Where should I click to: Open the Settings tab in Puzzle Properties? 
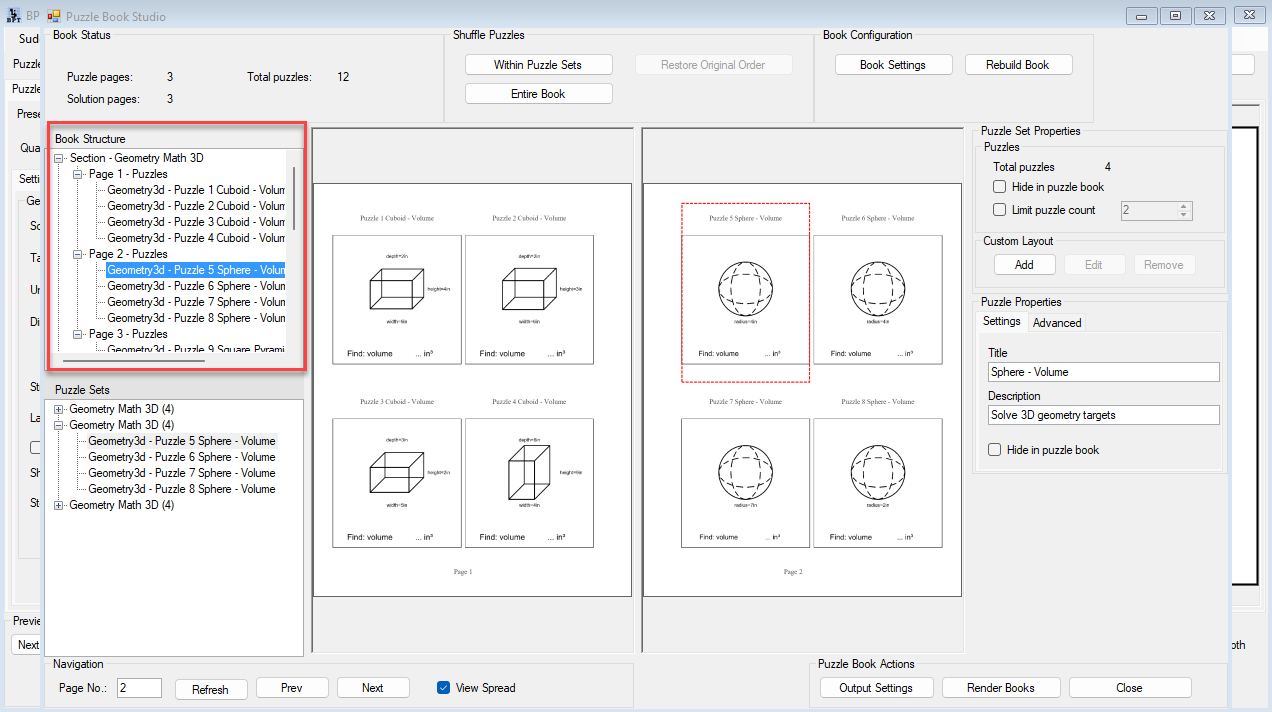click(x=1001, y=321)
